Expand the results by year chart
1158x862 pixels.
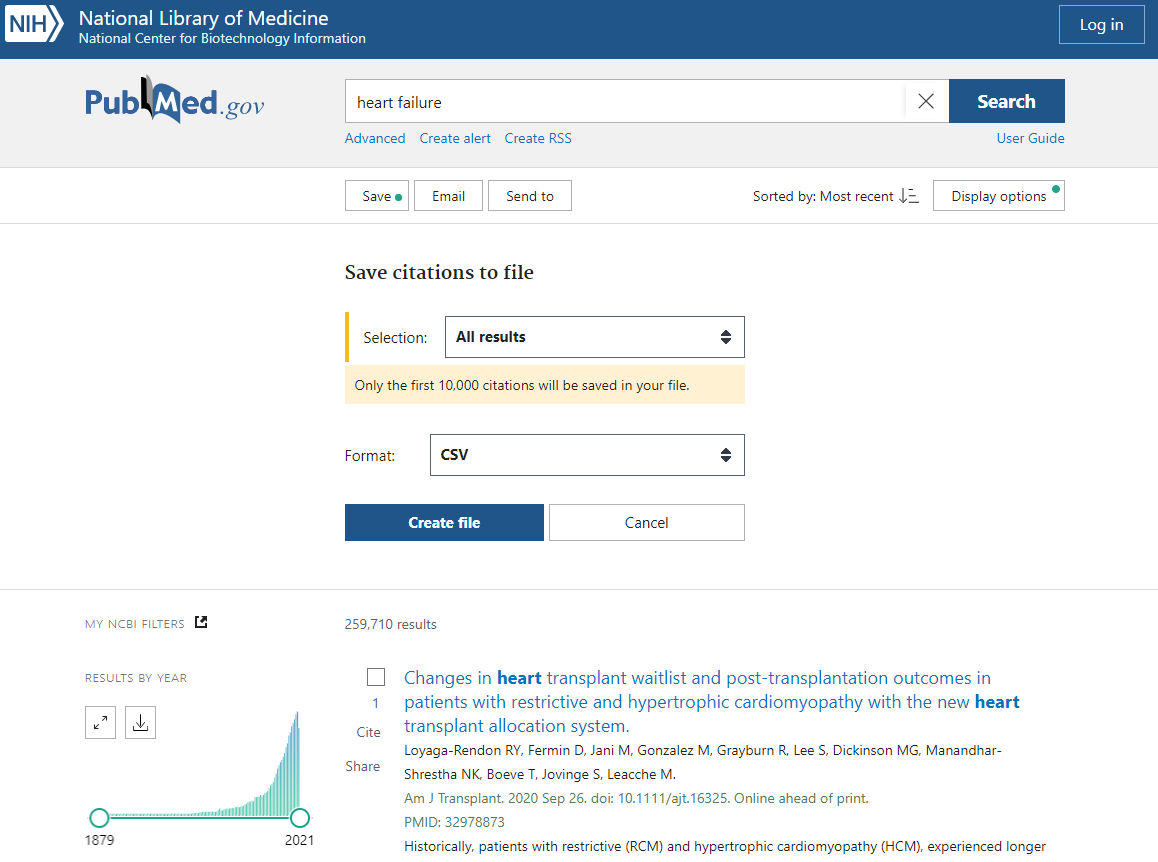[101, 723]
